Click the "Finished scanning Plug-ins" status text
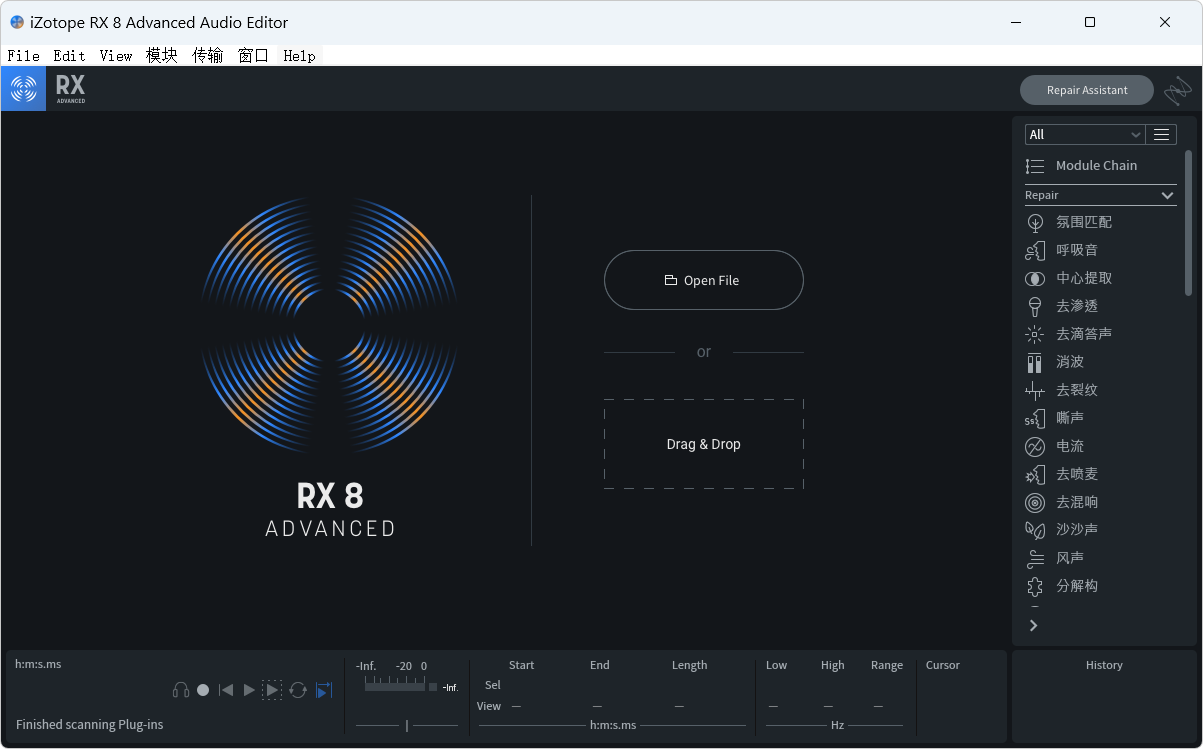 pyautogui.click(x=90, y=724)
